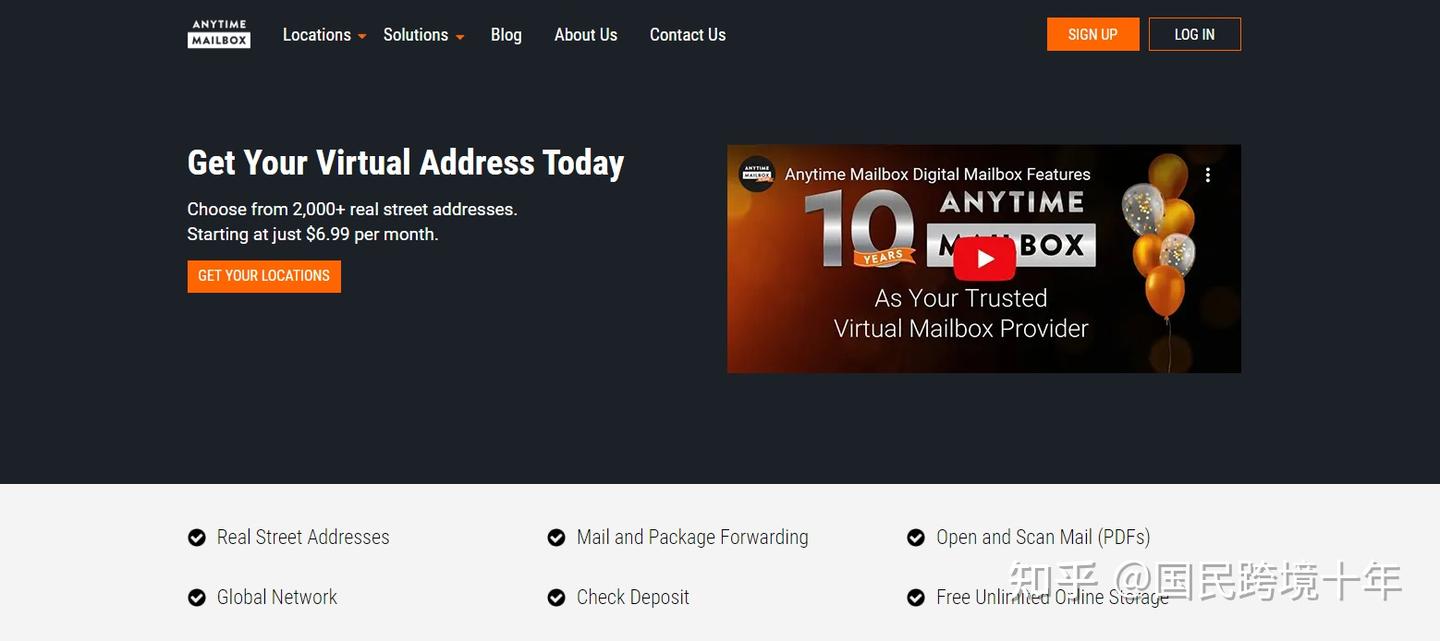Open the video title 'Anytime Mailbox Digital Mailbox Features'
Screen dimensions: 1440x641
(x=937, y=174)
